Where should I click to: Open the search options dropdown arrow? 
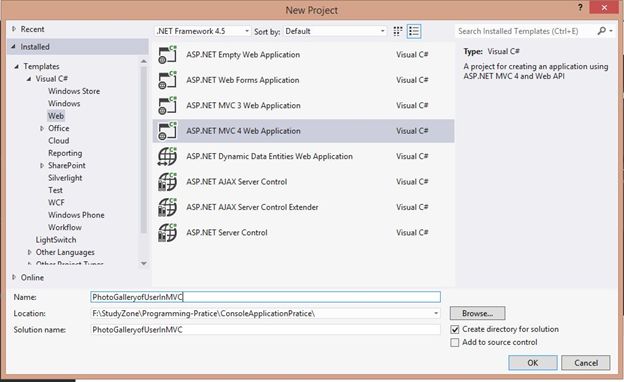point(611,31)
